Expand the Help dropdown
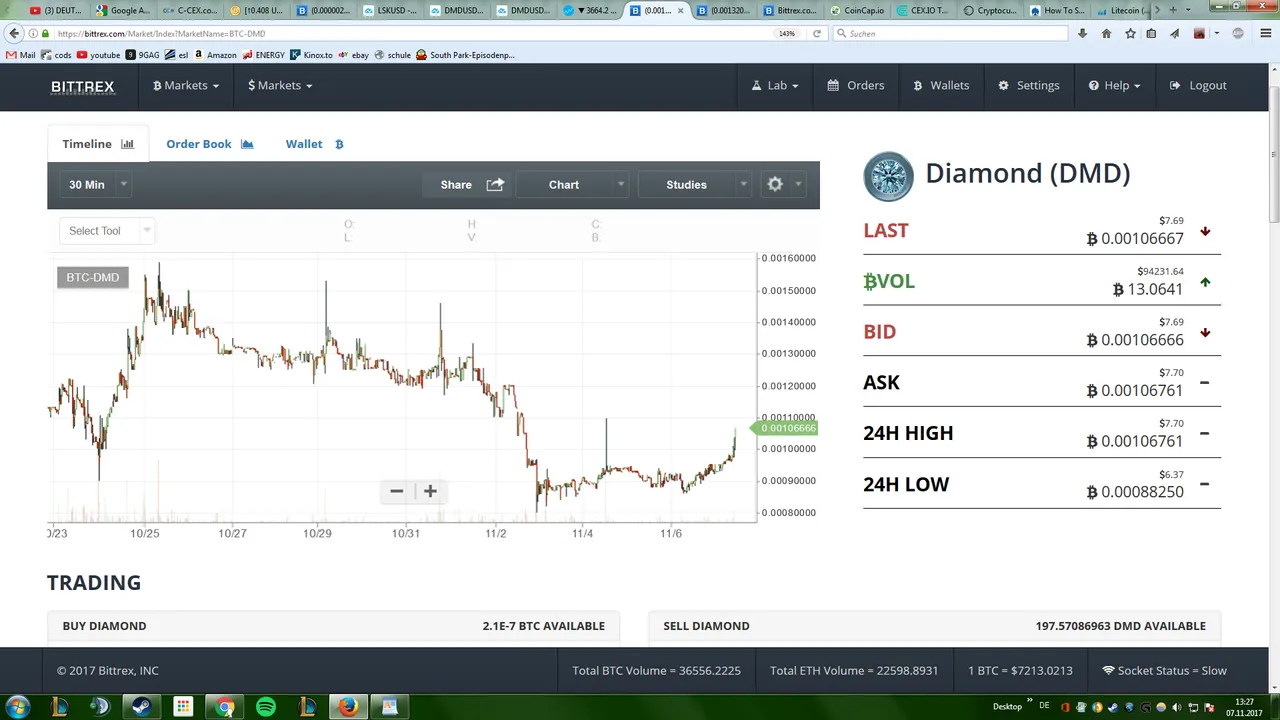Image resolution: width=1280 pixels, height=720 pixels. (1115, 85)
